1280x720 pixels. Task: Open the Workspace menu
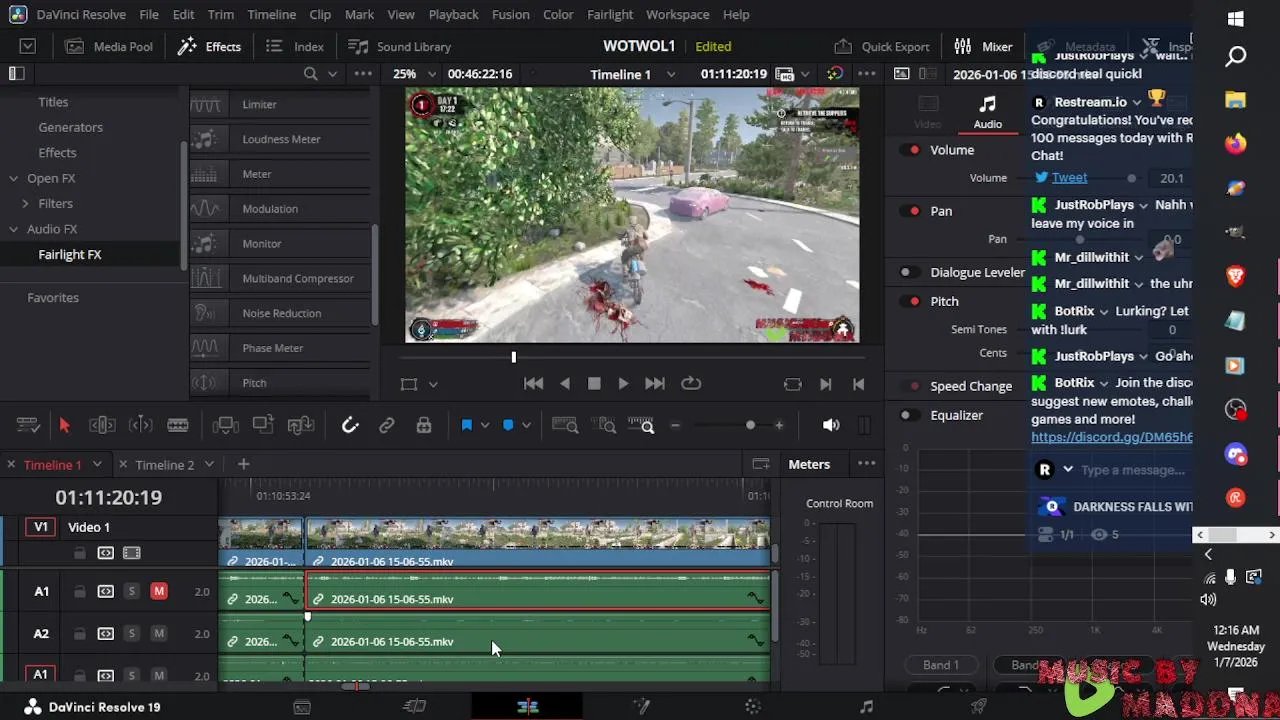tap(677, 15)
